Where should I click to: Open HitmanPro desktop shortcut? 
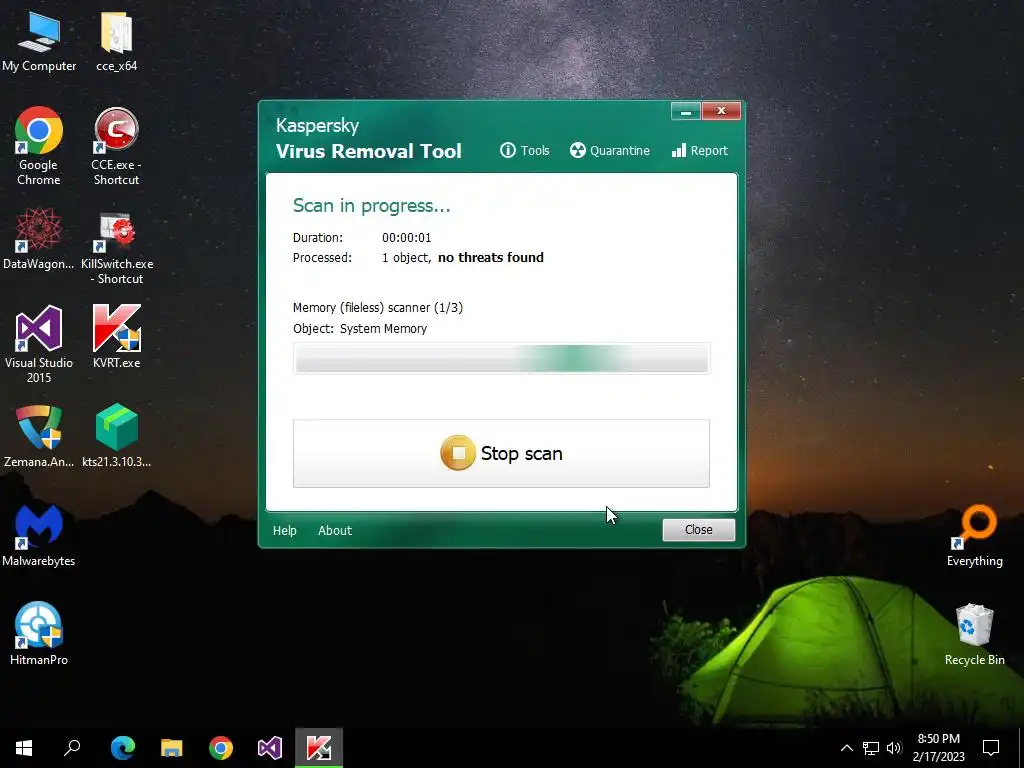click(x=39, y=633)
